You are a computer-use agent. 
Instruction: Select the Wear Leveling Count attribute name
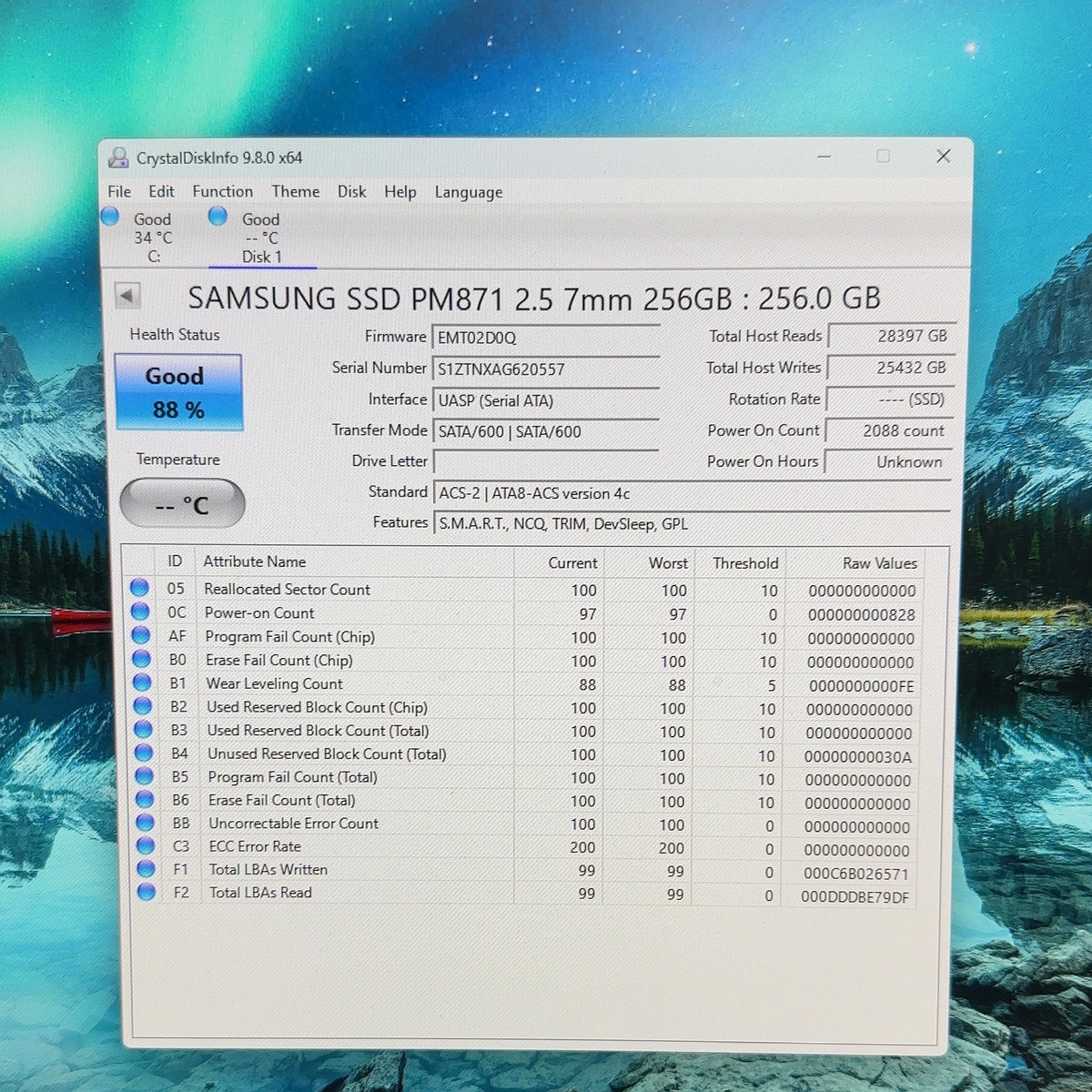[274, 683]
